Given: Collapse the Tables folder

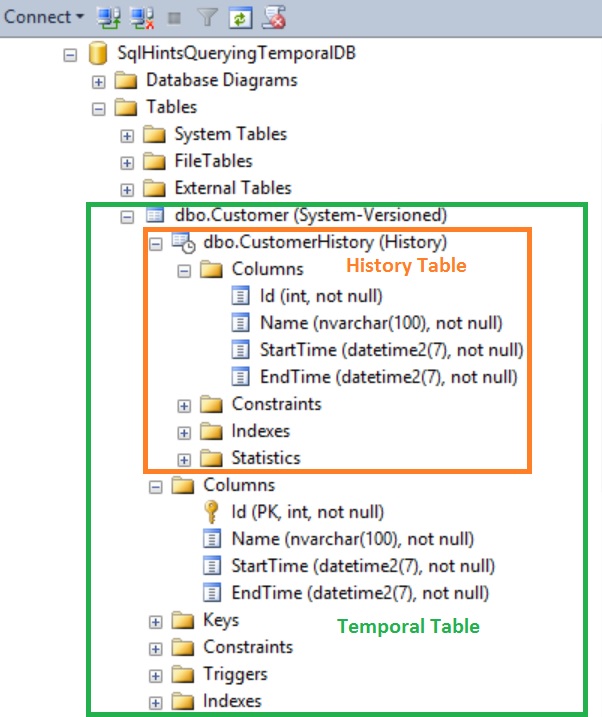Looking at the screenshot, I should point(98,109).
